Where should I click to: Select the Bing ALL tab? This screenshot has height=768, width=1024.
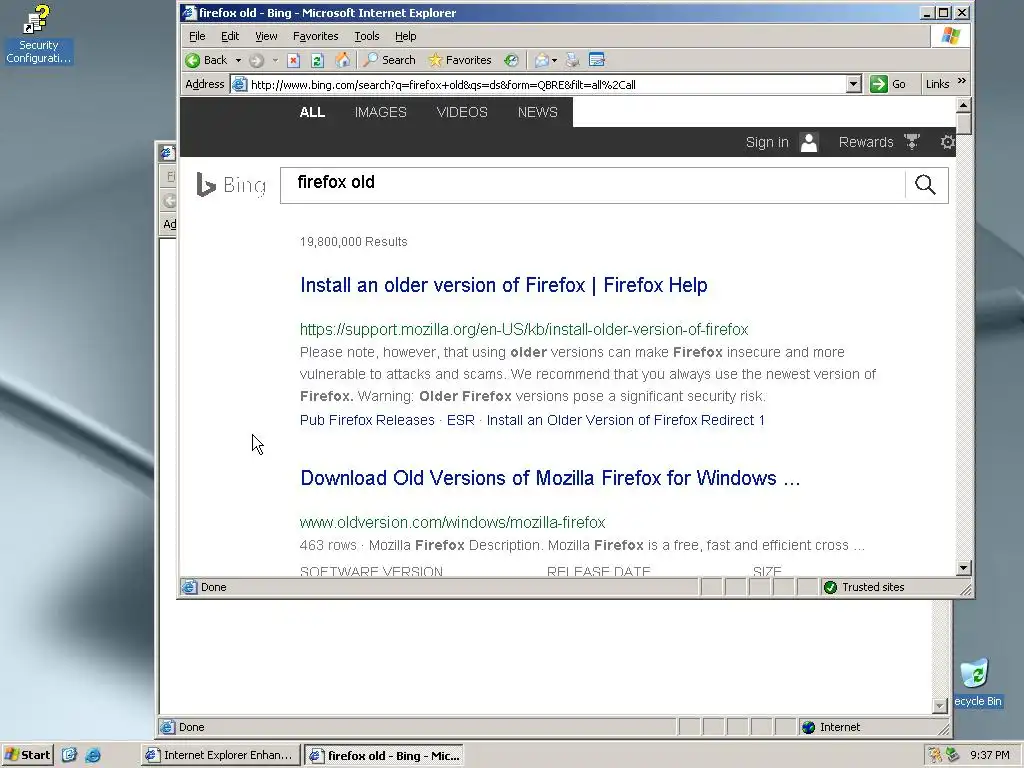point(312,112)
